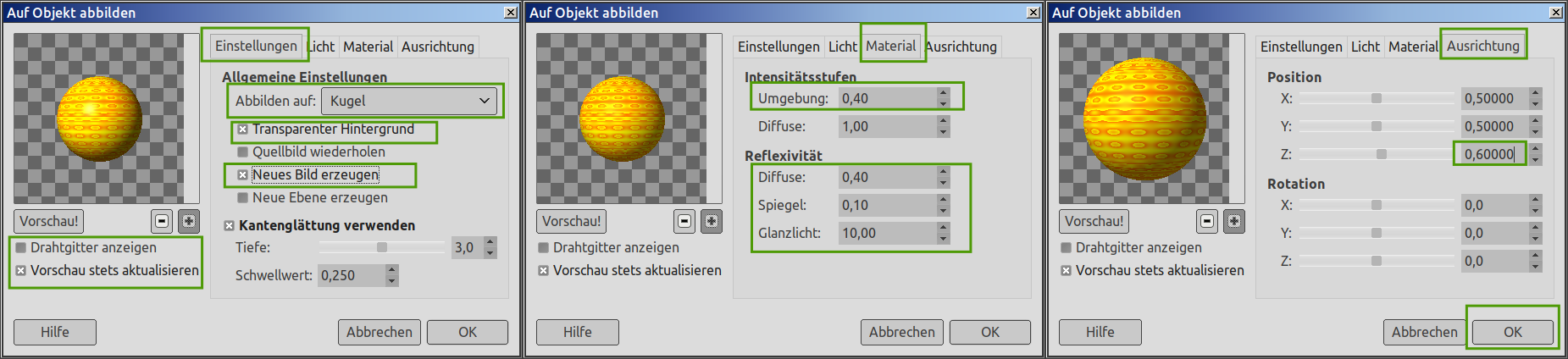This screenshot has width=1568, height=359.
Task: Zoom in preview in the Ausrichtung dialog
Action: click(x=1234, y=221)
